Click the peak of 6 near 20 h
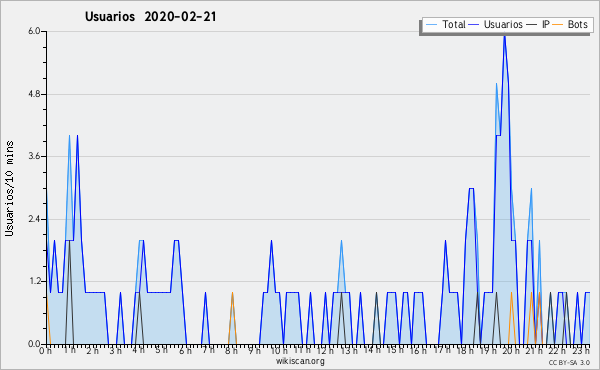 505,36
